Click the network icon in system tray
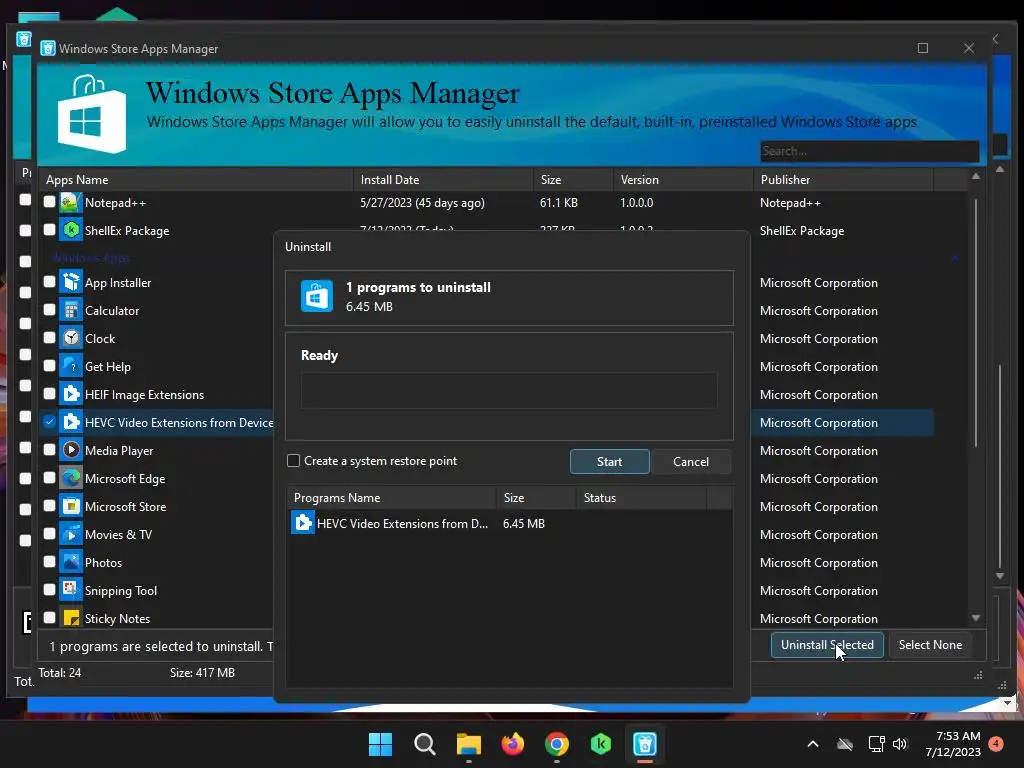Screen dimensions: 1024x768 (x=876, y=744)
